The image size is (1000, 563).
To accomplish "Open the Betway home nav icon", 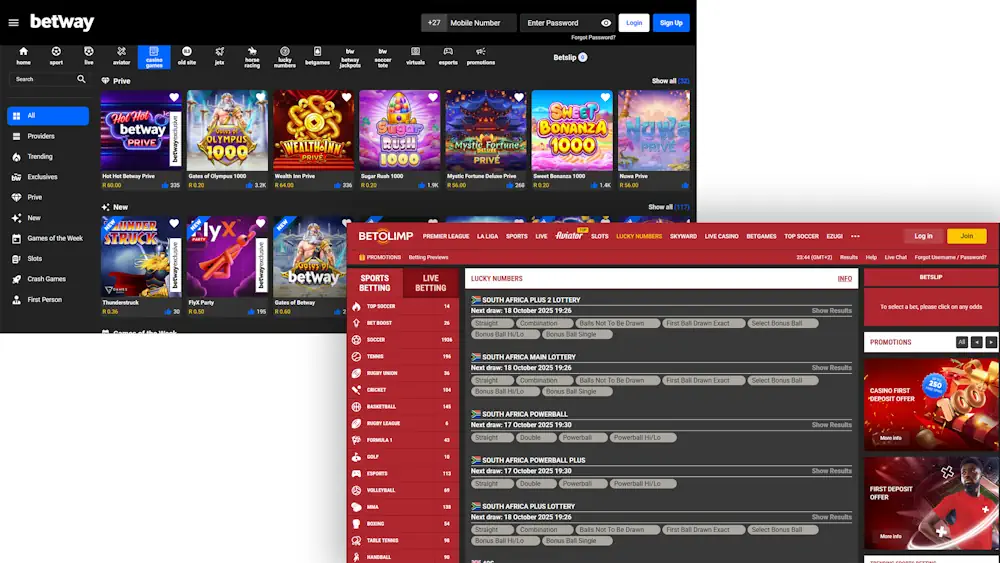I will click(24, 56).
